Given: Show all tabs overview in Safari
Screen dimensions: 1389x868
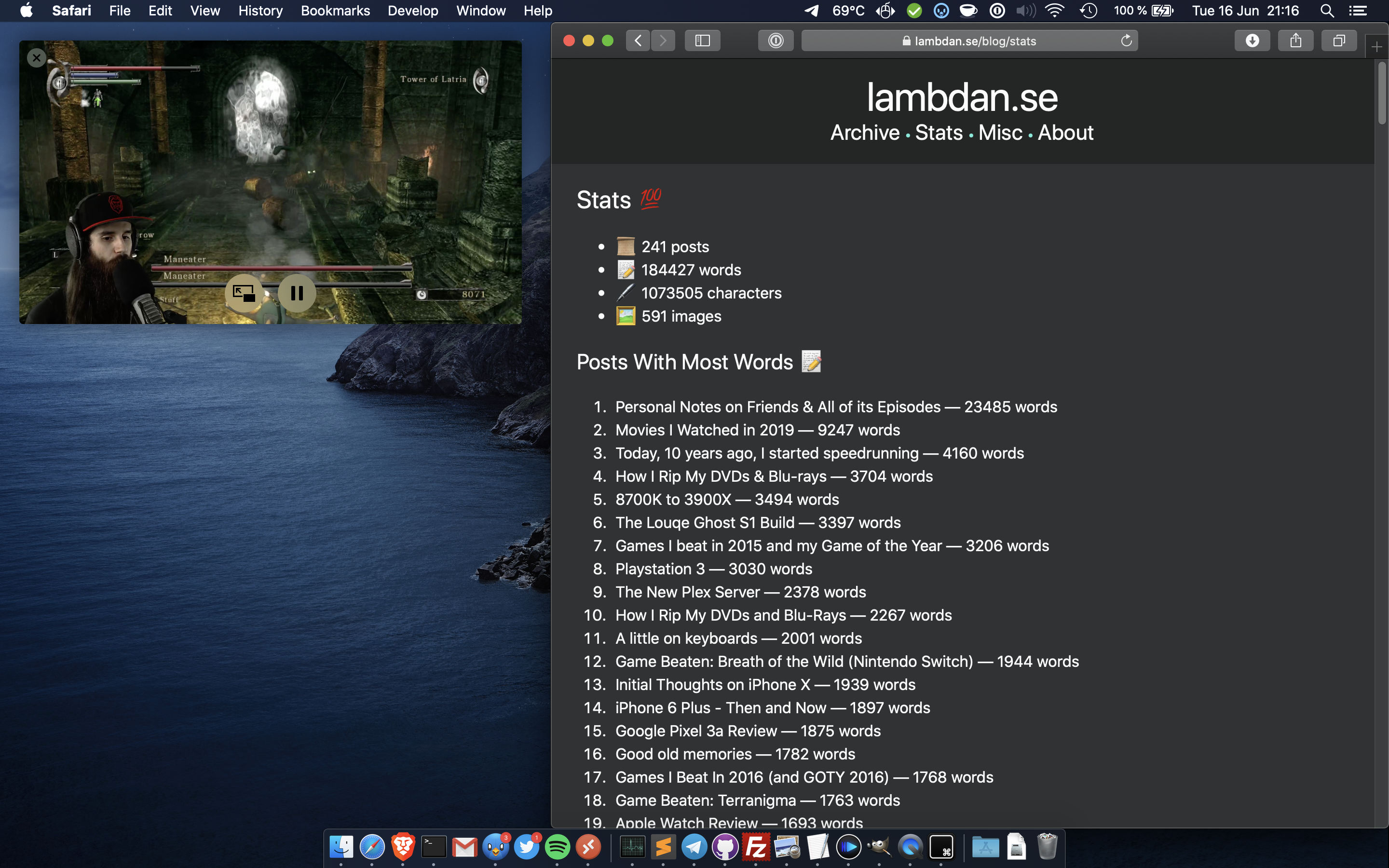Looking at the screenshot, I should click(1339, 41).
